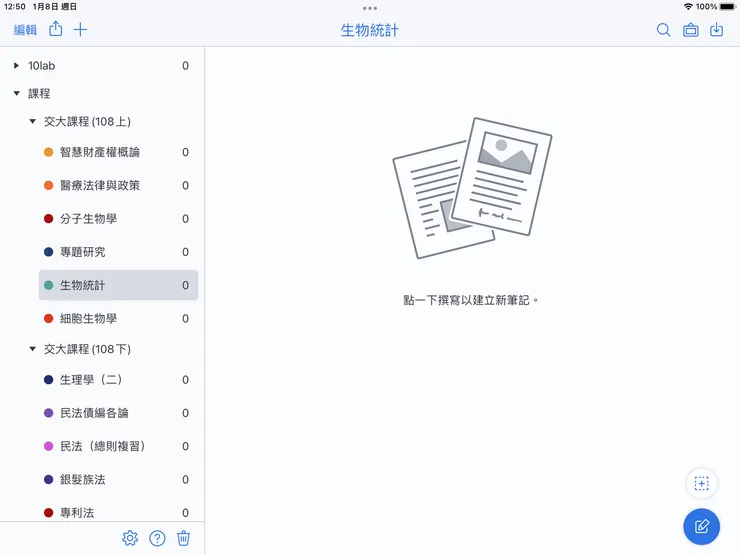Tap the dashed-square add selection button
Image resolution: width=740 pixels, height=555 pixels.
pyautogui.click(x=701, y=483)
